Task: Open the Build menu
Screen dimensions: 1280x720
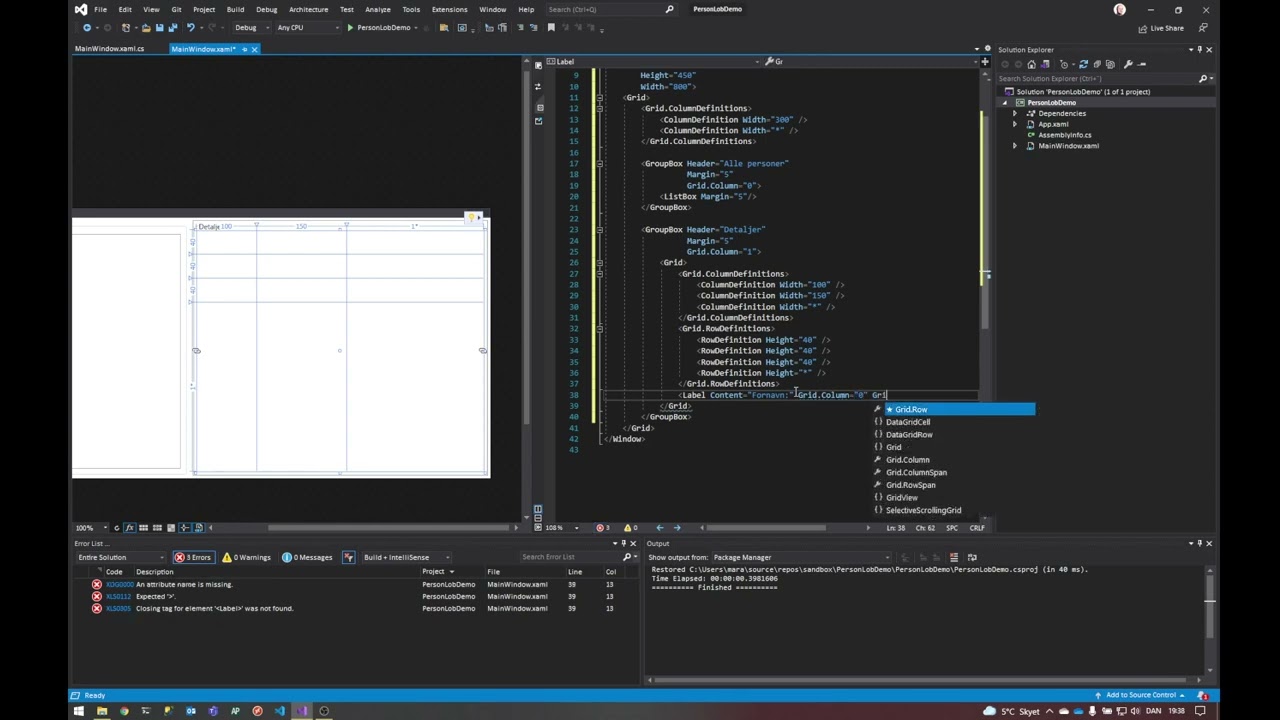Action: pos(235,9)
